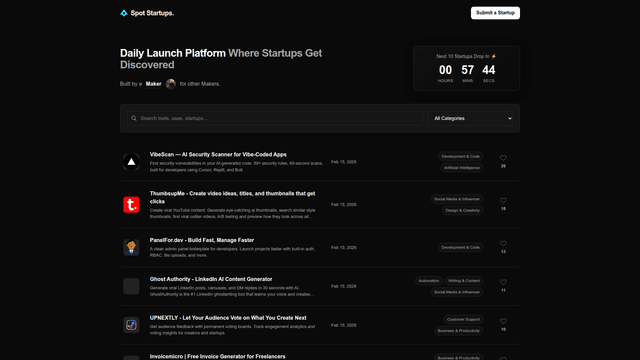Open the ThumbsupMe listing title
This screenshot has height=360, width=640.
click(x=232, y=198)
